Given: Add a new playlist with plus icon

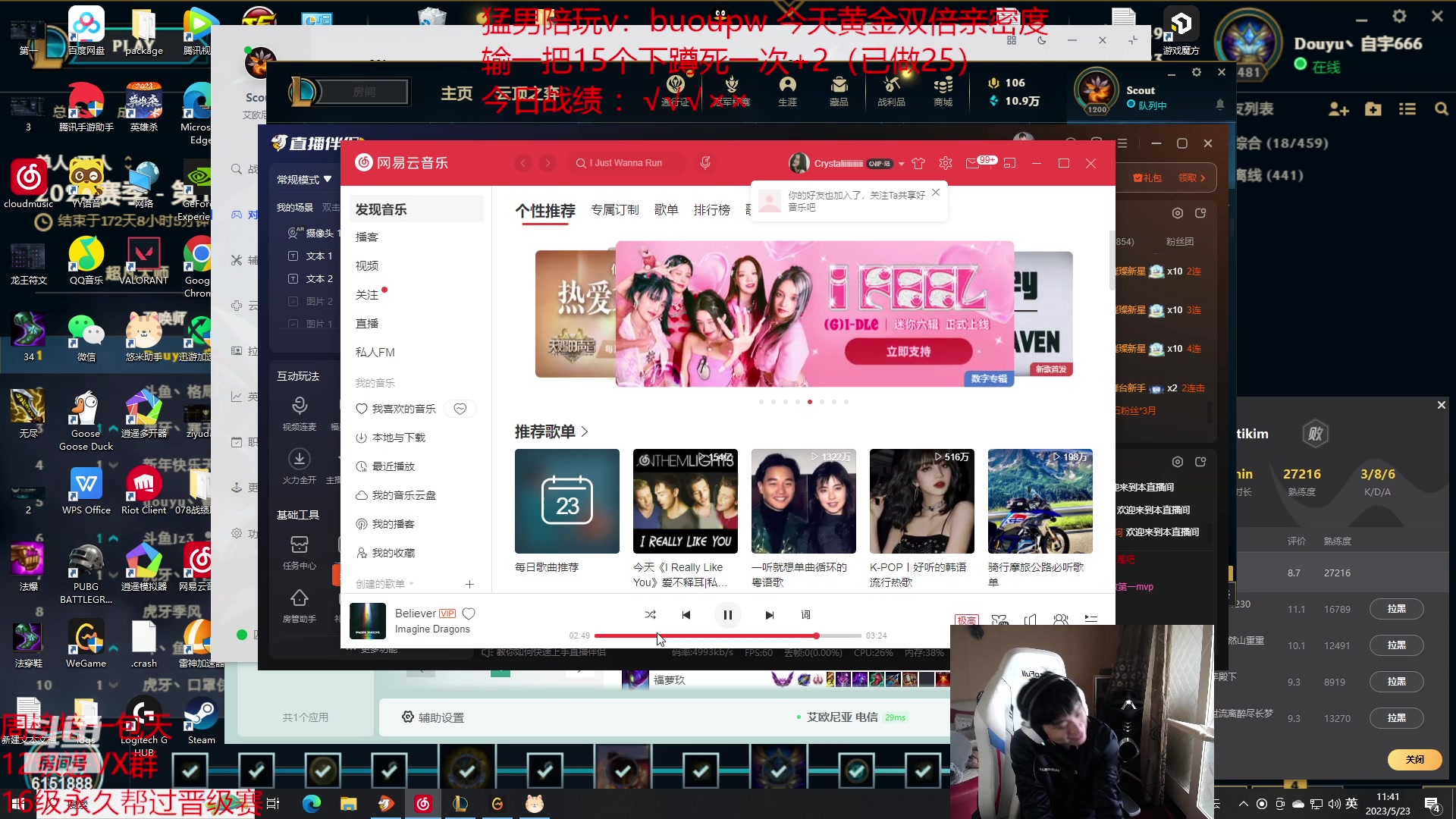Looking at the screenshot, I should click(x=469, y=584).
